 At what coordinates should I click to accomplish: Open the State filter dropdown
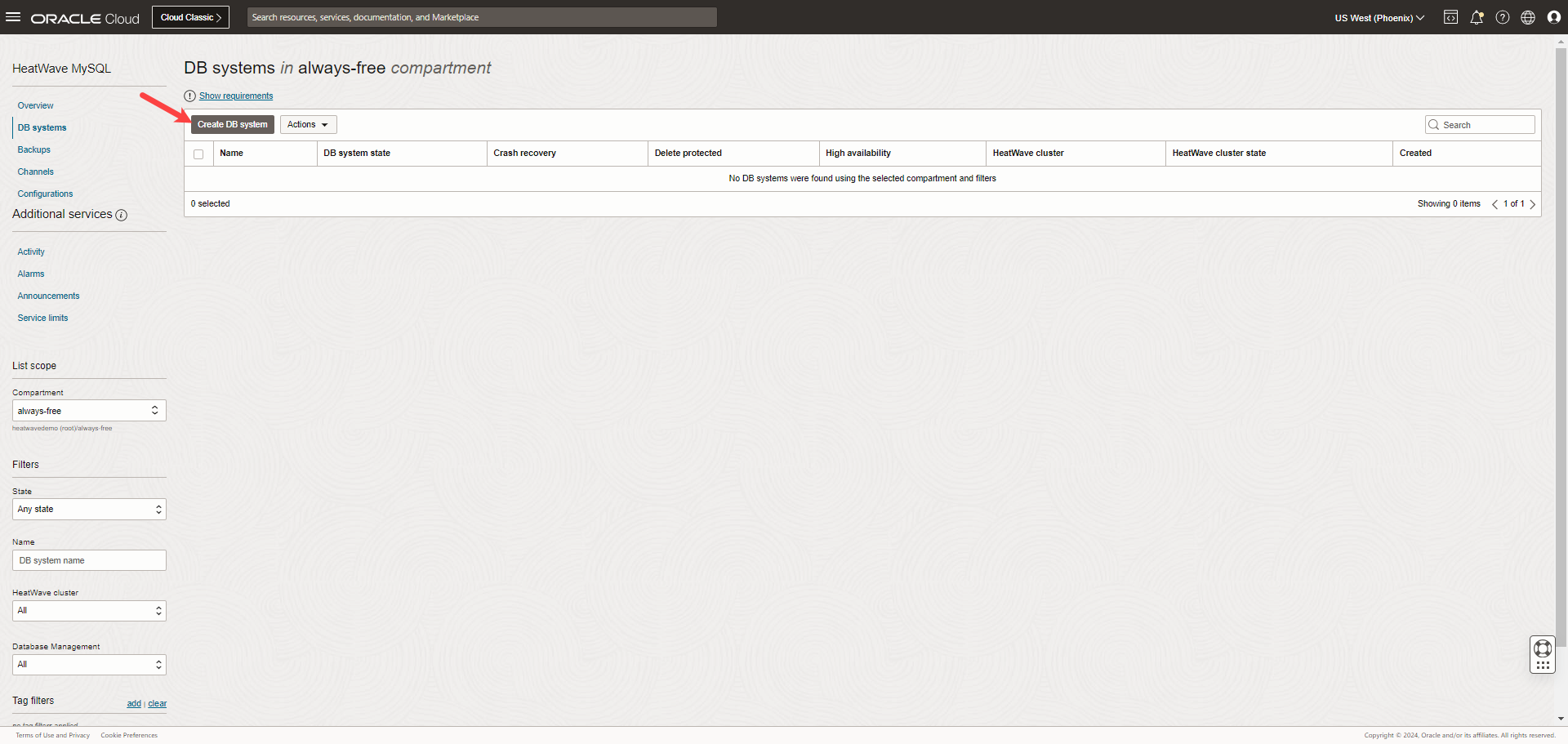89,510
